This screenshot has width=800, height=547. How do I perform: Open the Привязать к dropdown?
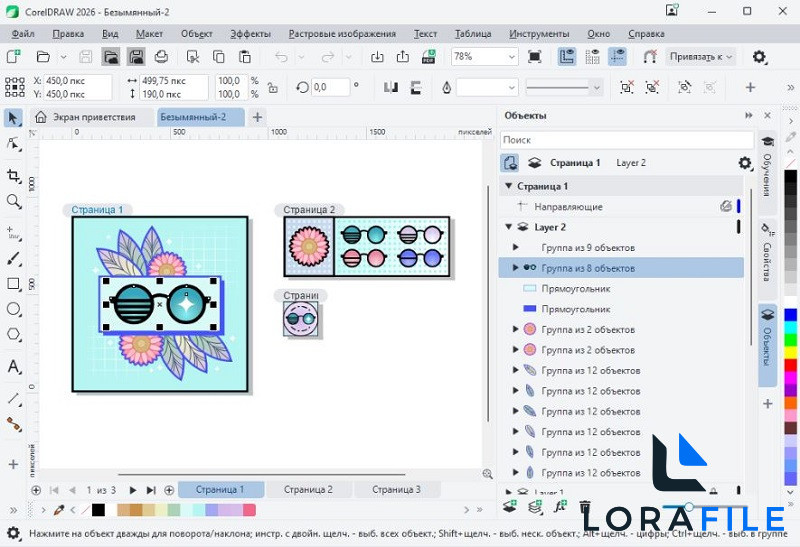pyautogui.click(x=700, y=57)
